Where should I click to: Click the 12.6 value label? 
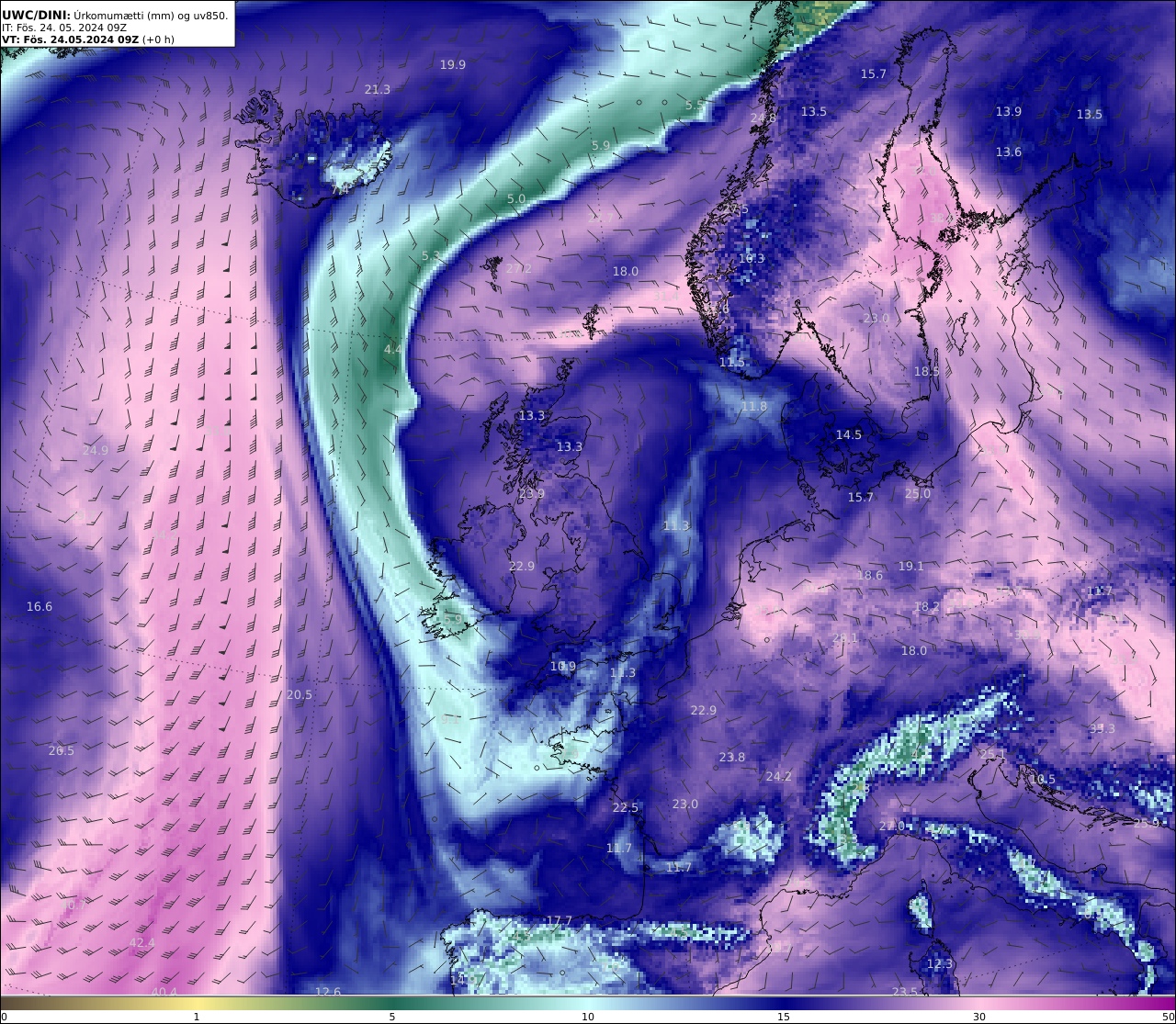click(x=328, y=992)
